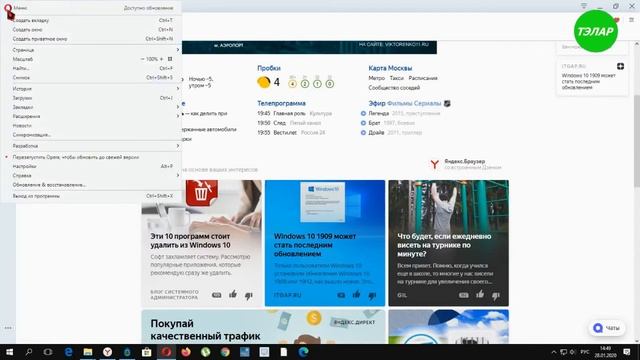Click the taskbar search icon
Viewport: 640px width, 360px height.
click(29, 352)
